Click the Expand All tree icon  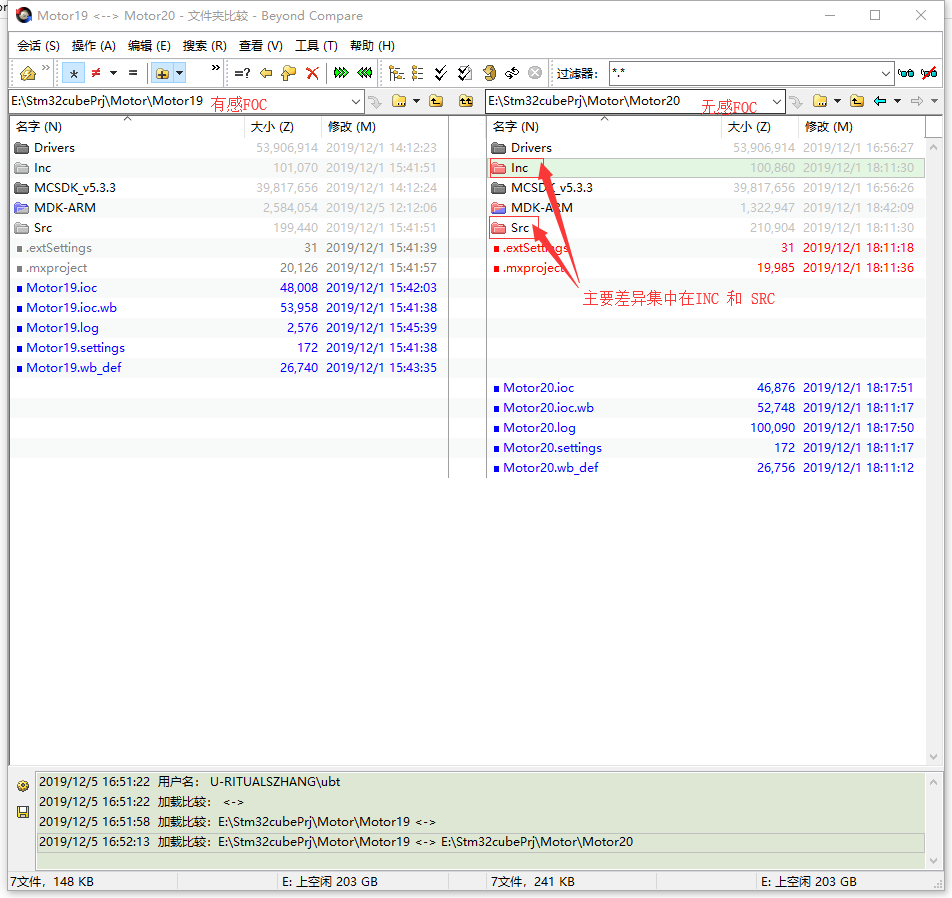(396, 73)
